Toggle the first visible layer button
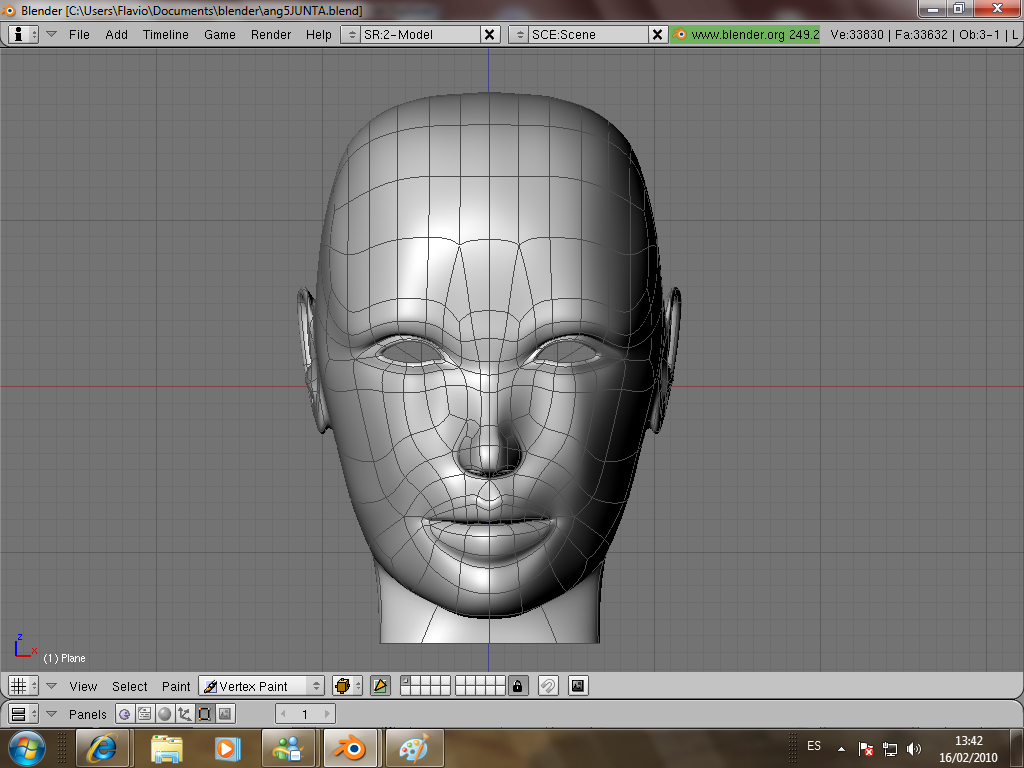The width and height of the screenshot is (1024, 768). pyautogui.click(x=406, y=681)
